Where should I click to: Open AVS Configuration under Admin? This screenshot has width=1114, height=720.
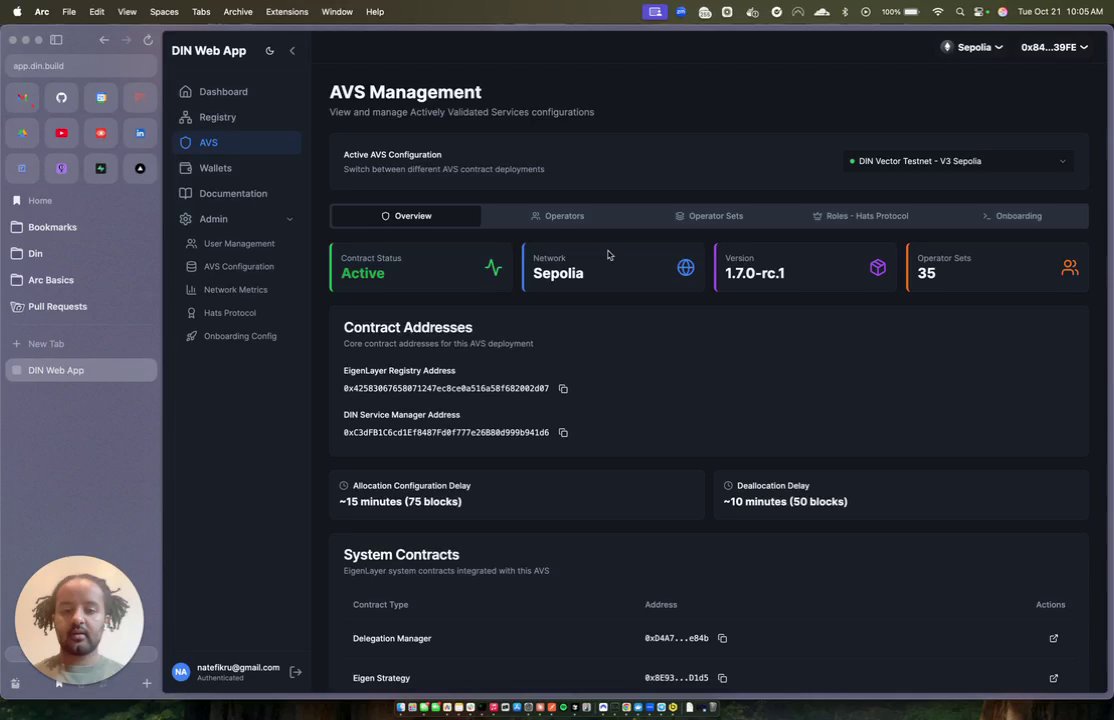pyautogui.click(x=239, y=267)
